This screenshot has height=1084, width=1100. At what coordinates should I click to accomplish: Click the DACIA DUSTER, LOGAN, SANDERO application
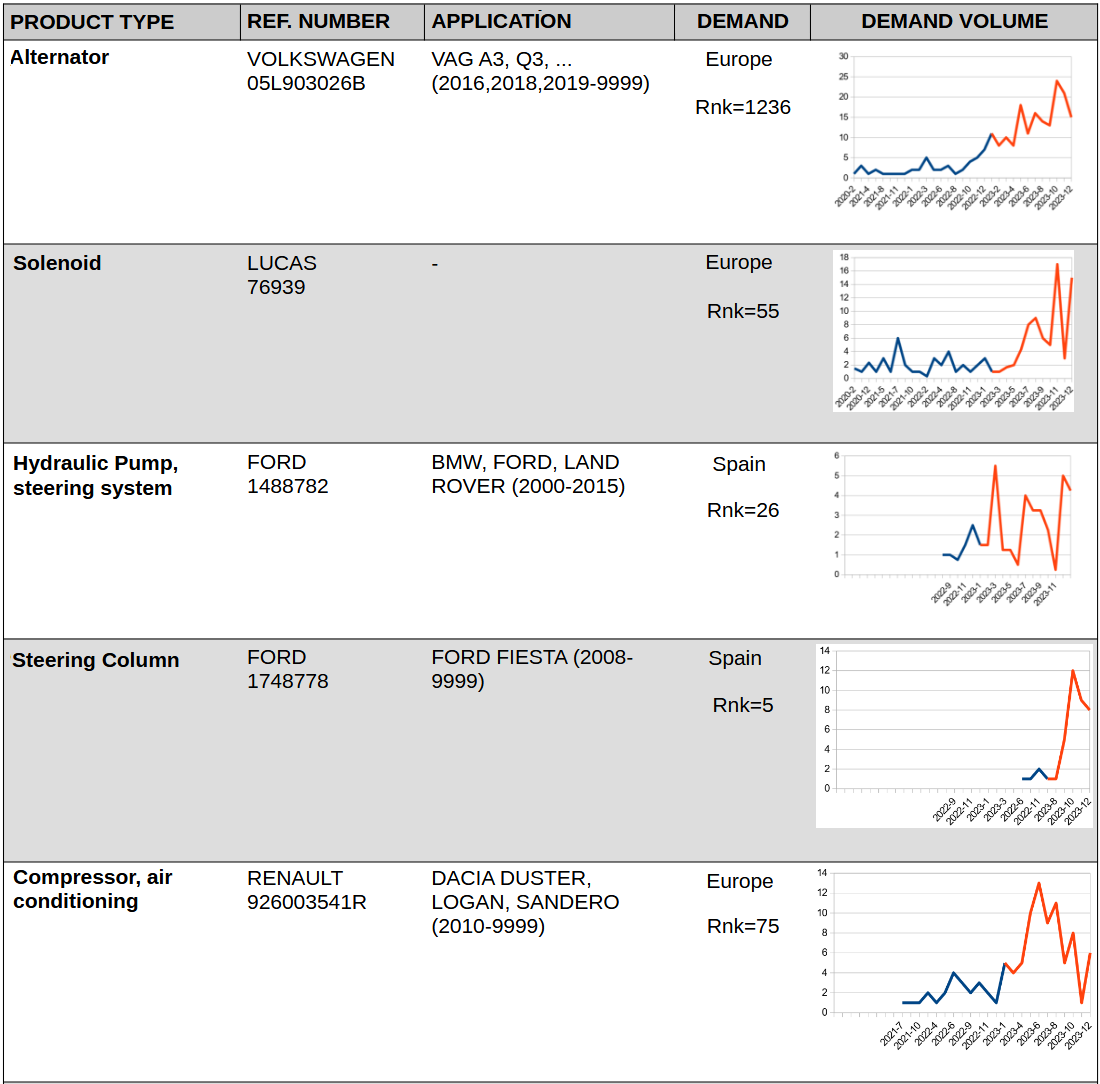[525, 902]
